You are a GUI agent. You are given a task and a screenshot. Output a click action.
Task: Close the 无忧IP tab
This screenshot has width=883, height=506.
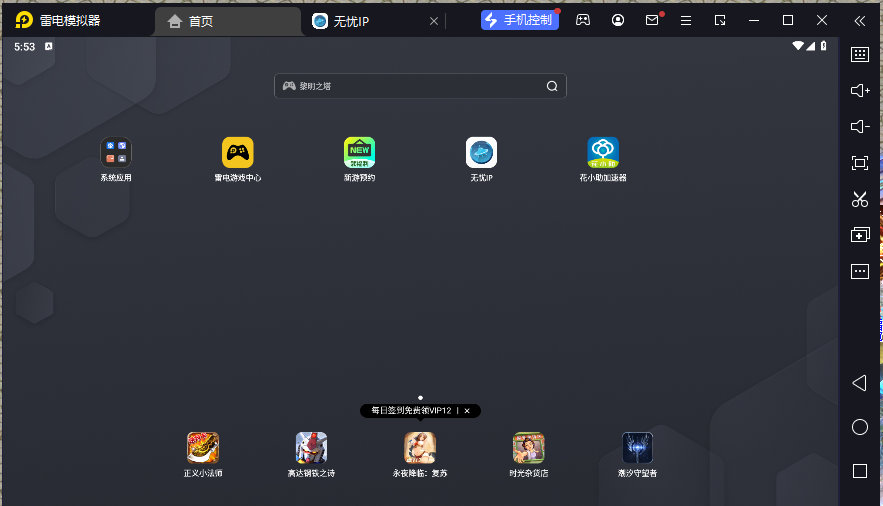[434, 21]
